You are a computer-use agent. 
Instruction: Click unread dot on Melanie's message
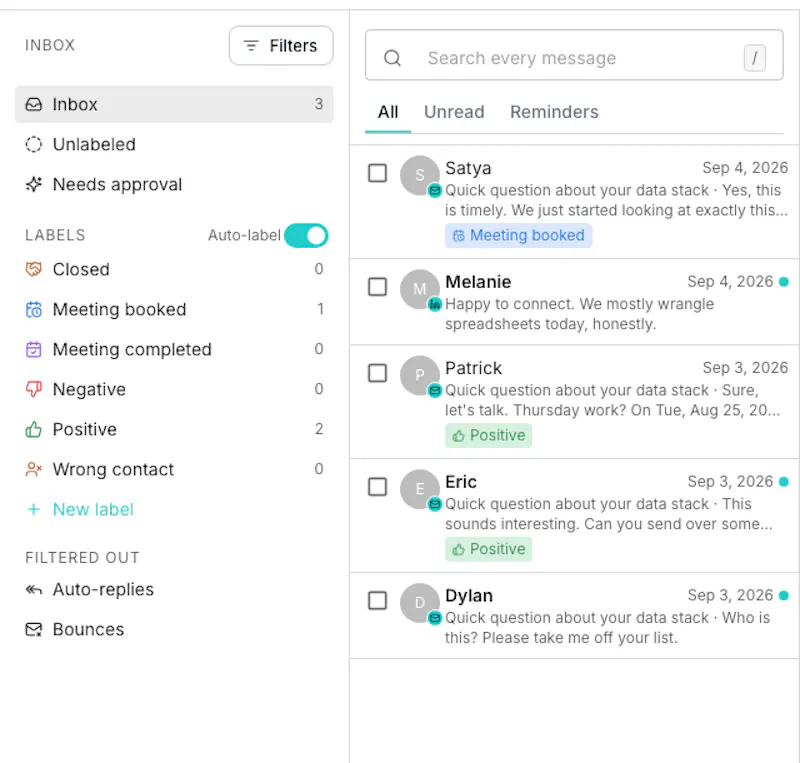pos(784,282)
